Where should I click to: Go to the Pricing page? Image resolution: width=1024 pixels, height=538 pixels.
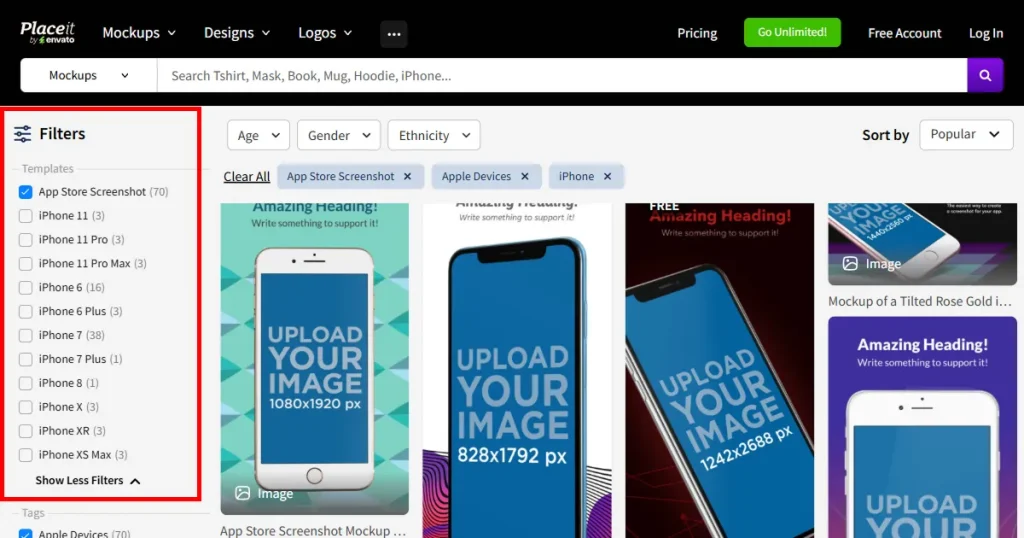pyautogui.click(x=697, y=33)
